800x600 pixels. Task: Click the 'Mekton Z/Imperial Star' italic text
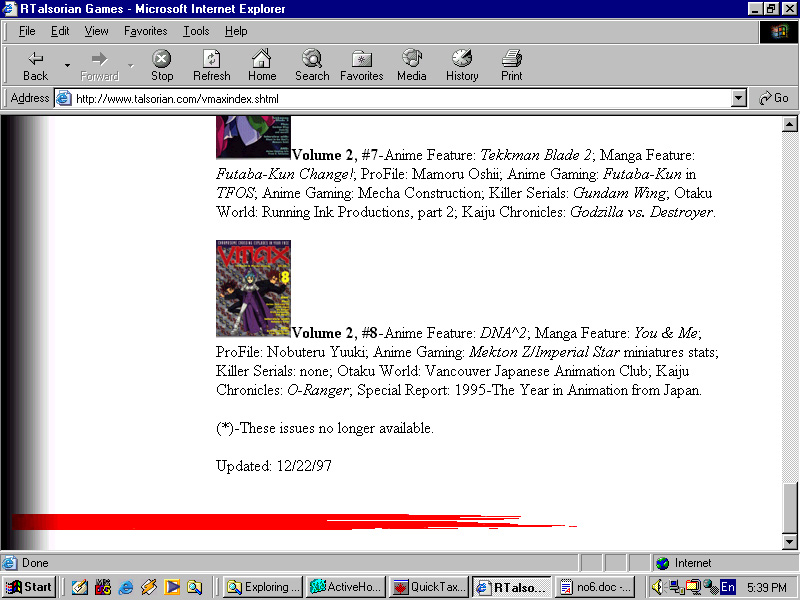544,352
